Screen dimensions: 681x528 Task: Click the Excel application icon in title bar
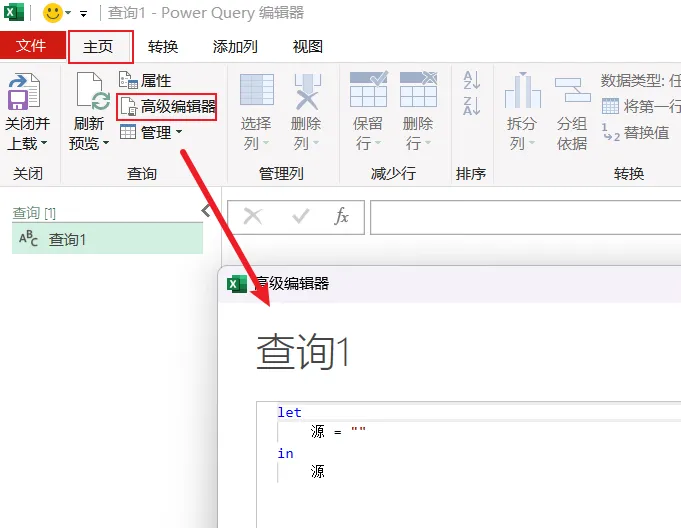[x=14, y=12]
